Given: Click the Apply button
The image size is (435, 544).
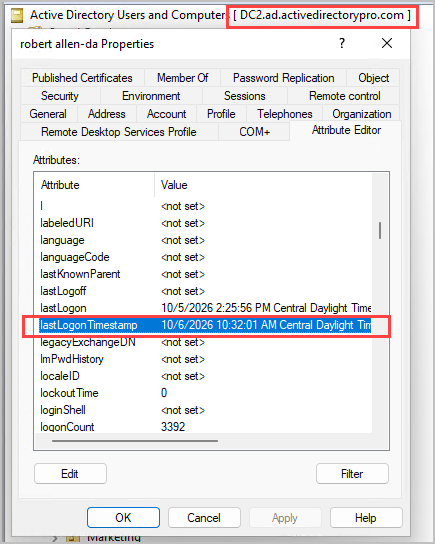Looking at the screenshot, I should tap(285, 518).
